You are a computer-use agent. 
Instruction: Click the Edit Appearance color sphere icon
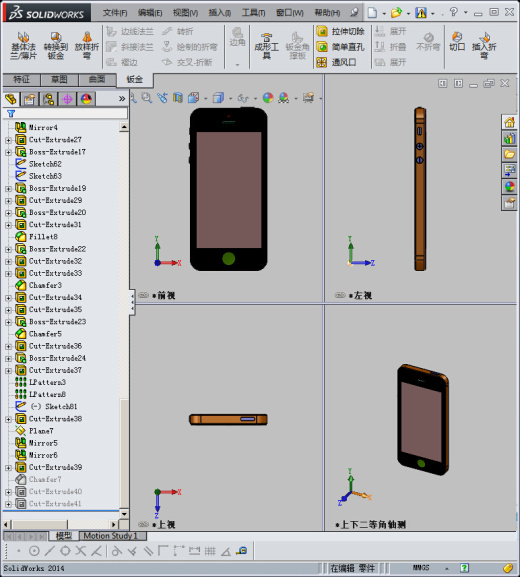[x=268, y=98]
